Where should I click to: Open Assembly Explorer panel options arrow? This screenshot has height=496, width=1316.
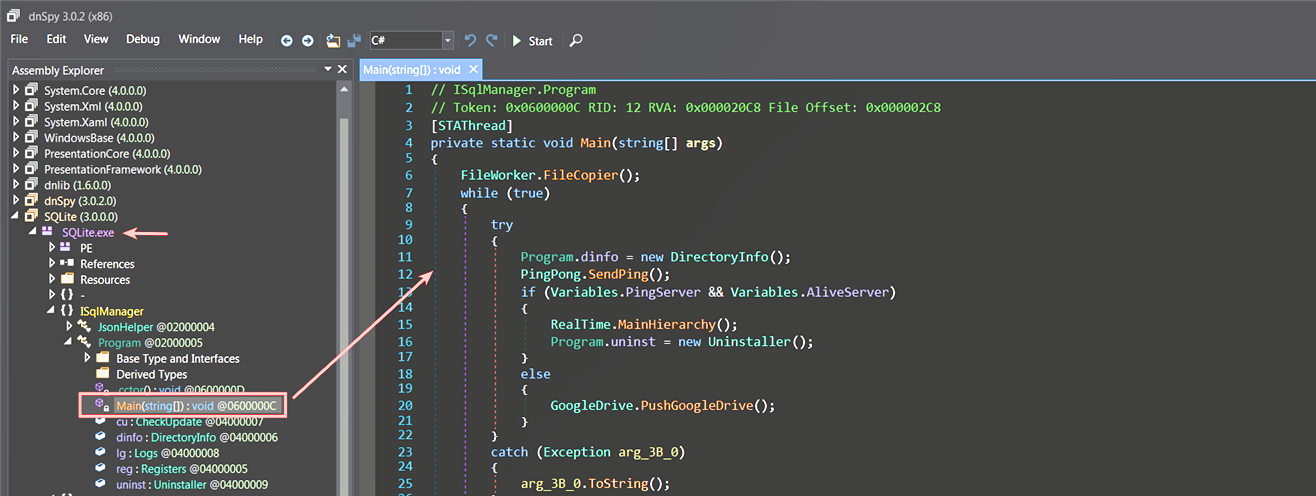(327, 70)
